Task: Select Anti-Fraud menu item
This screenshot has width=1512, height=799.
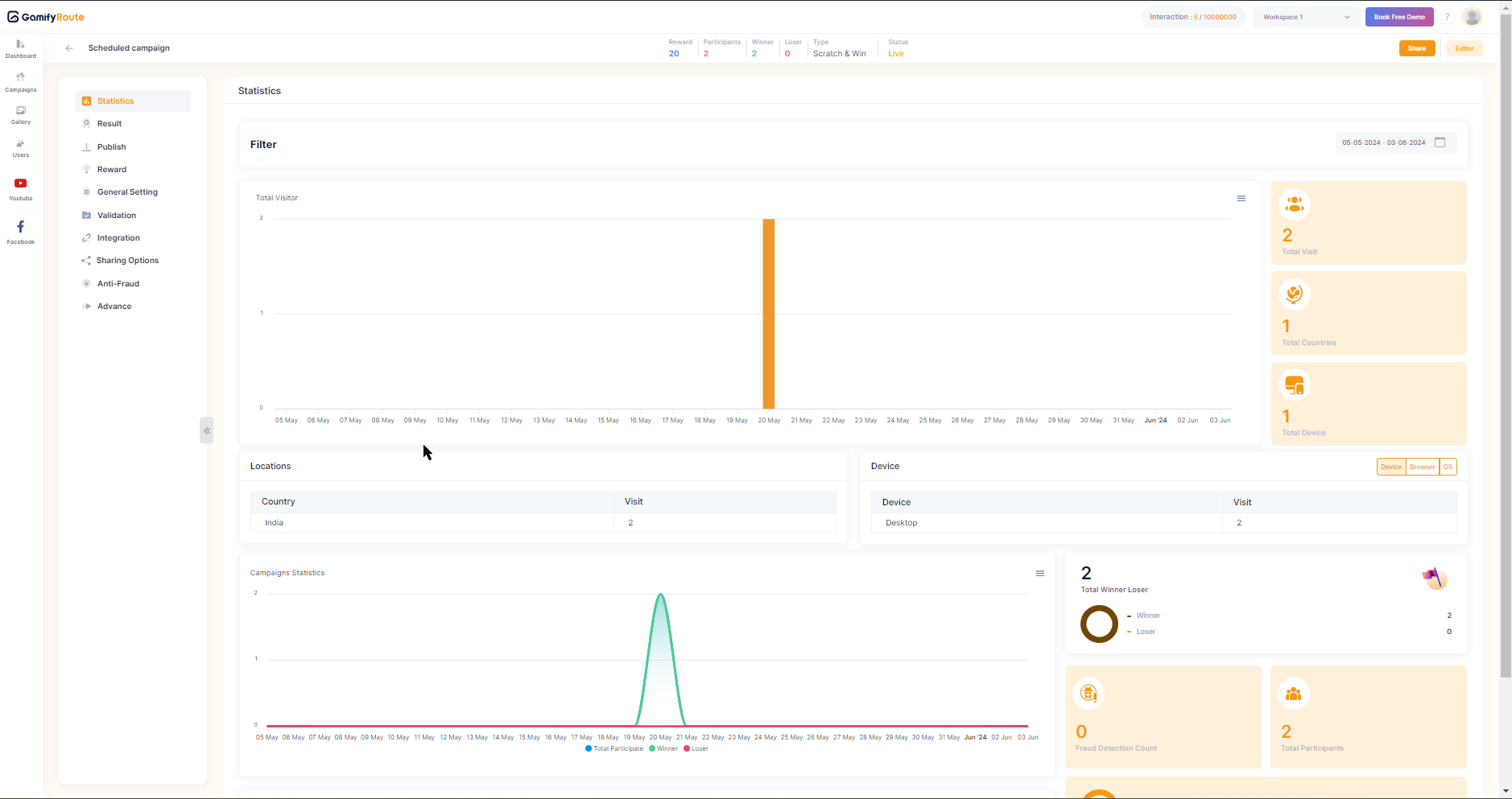Action: 118,284
